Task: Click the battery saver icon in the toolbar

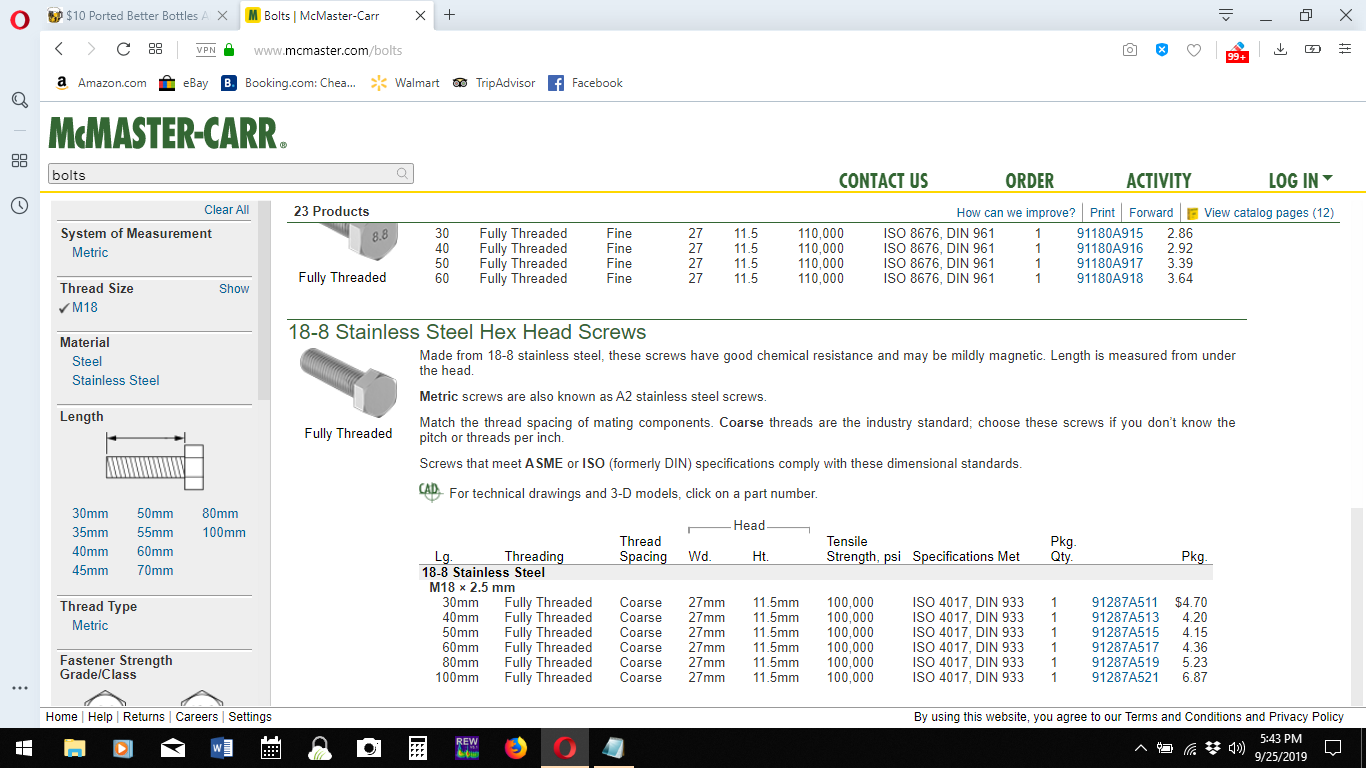Action: pos(1313,49)
